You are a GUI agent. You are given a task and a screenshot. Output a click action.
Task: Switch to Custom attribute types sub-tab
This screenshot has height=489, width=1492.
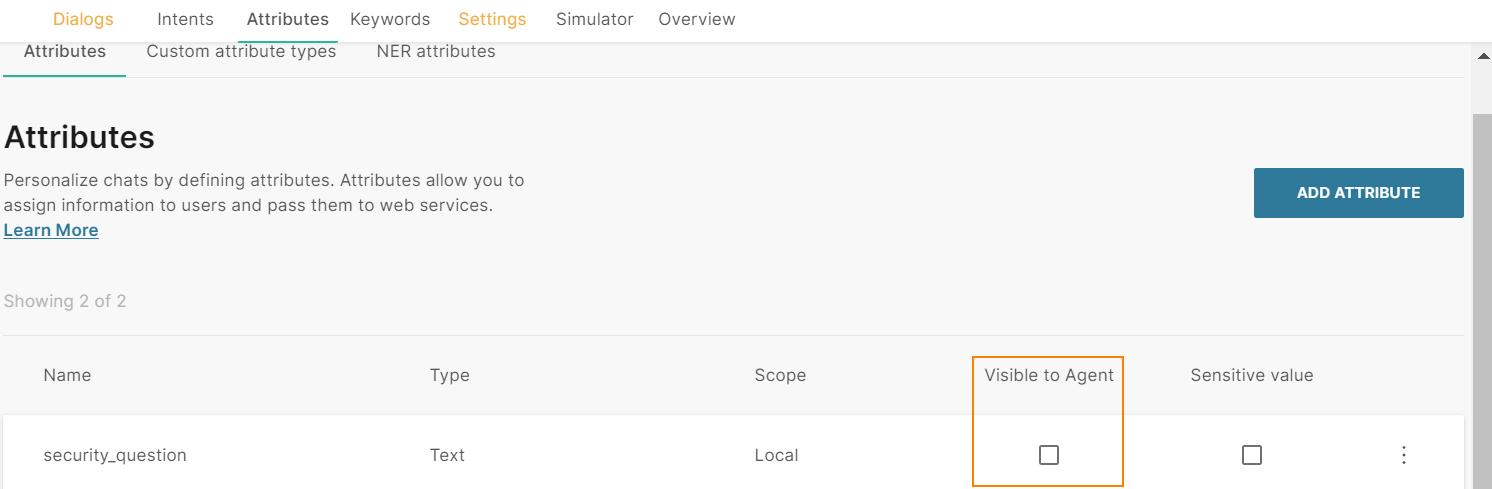pyautogui.click(x=241, y=51)
